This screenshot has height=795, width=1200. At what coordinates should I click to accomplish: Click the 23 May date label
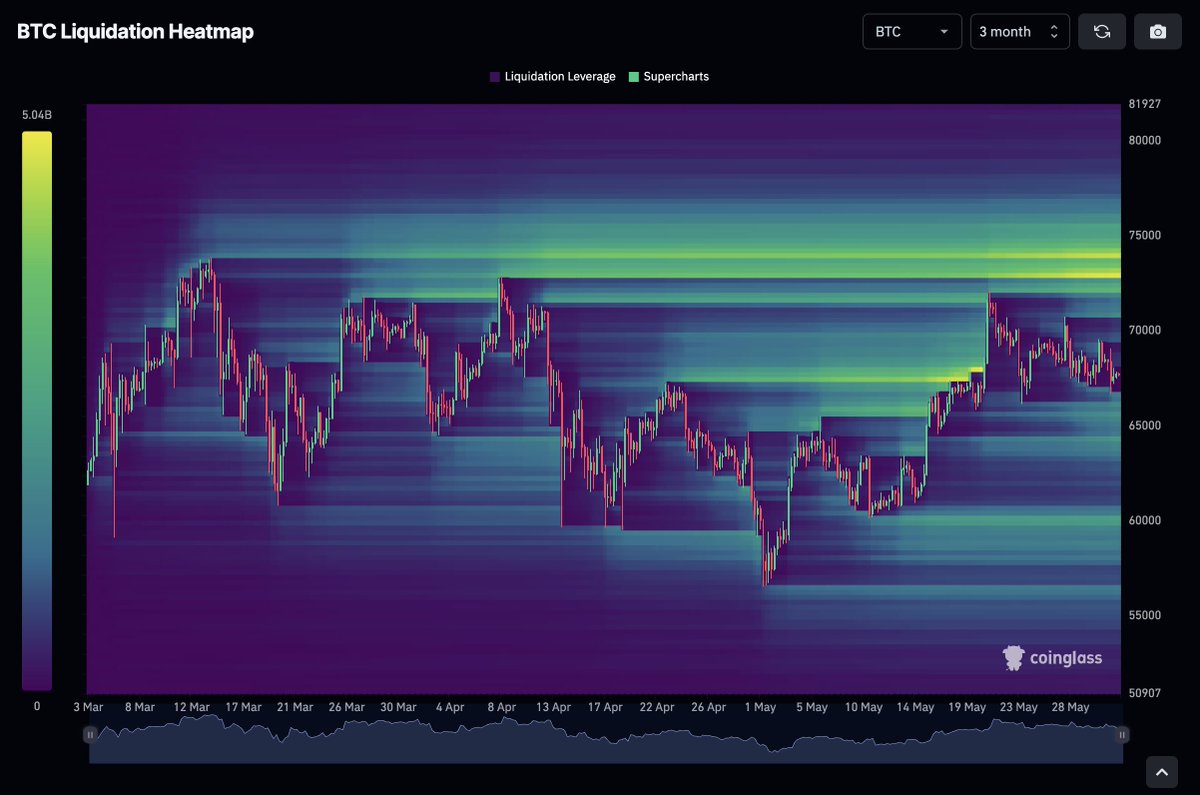1019,707
